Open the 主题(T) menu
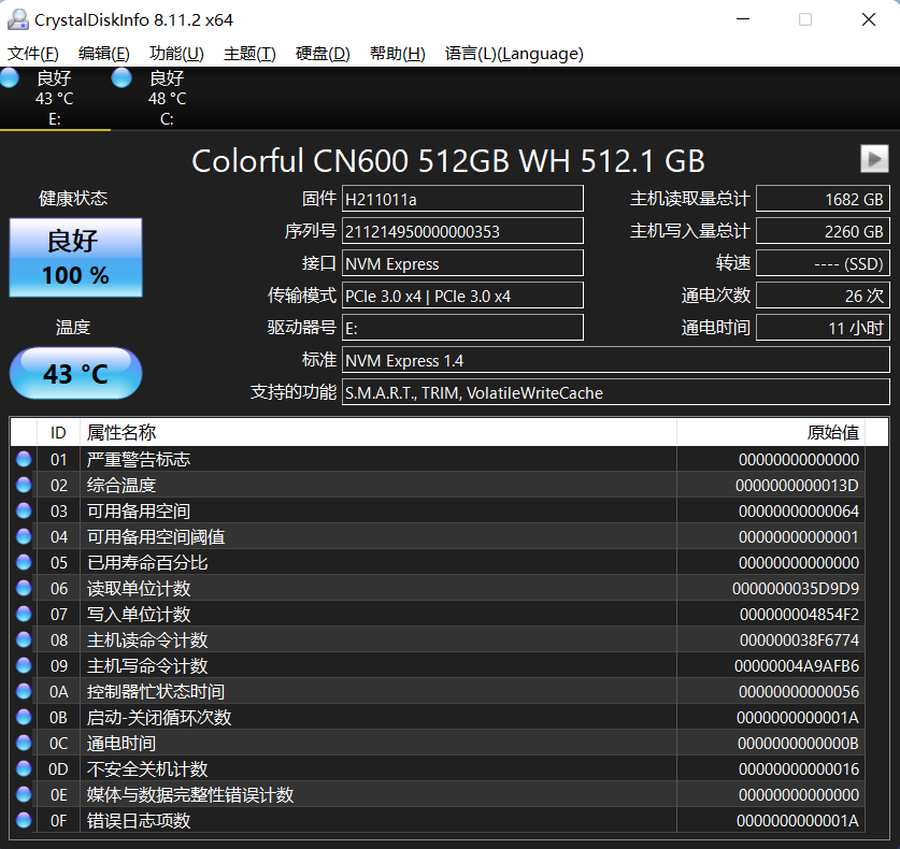The width and height of the screenshot is (900, 849). coord(250,53)
